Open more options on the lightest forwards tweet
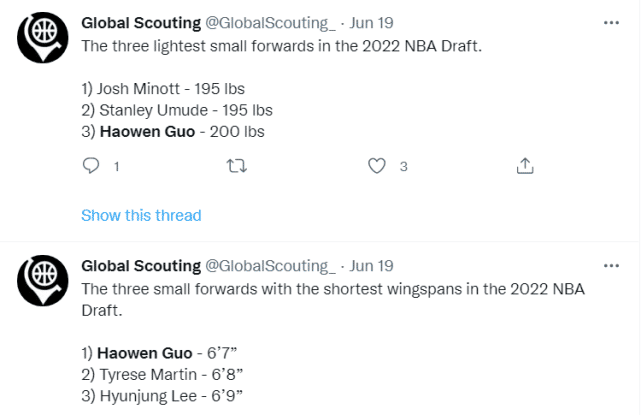 coord(611,22)
